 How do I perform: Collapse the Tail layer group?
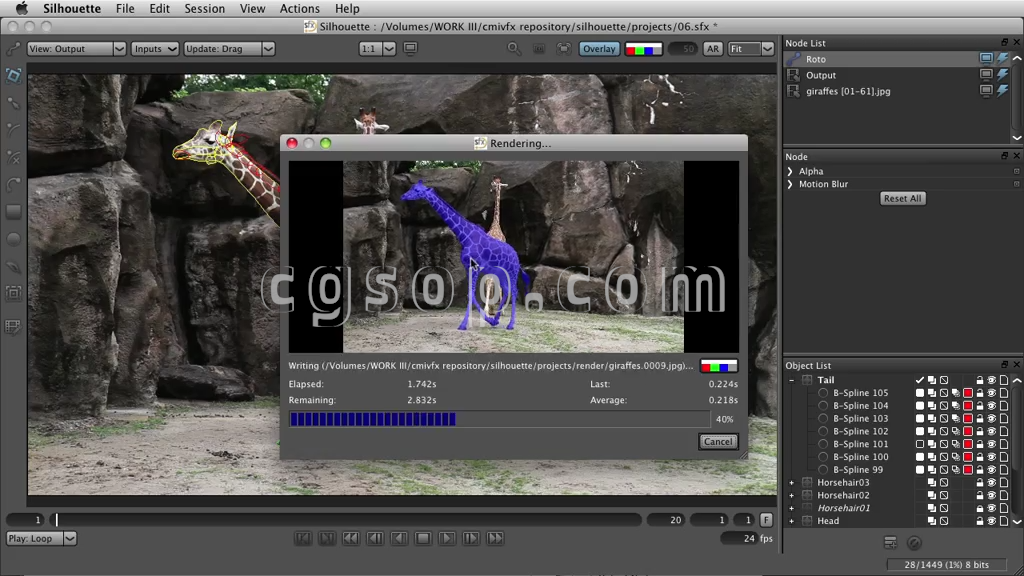791,380
